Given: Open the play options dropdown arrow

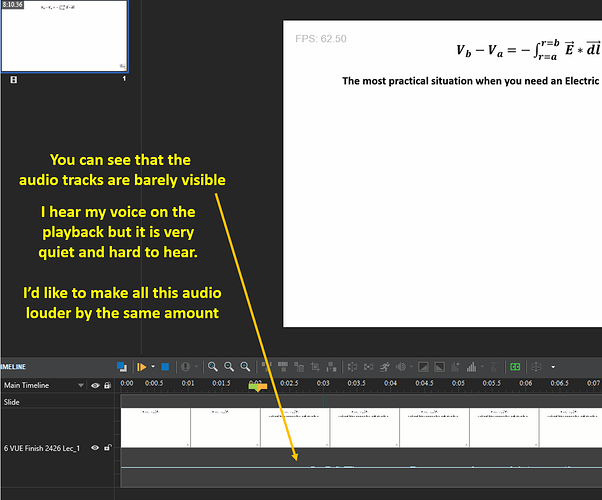Looking at the screenshot, I should pyautogui.click(x=153, y=367).
